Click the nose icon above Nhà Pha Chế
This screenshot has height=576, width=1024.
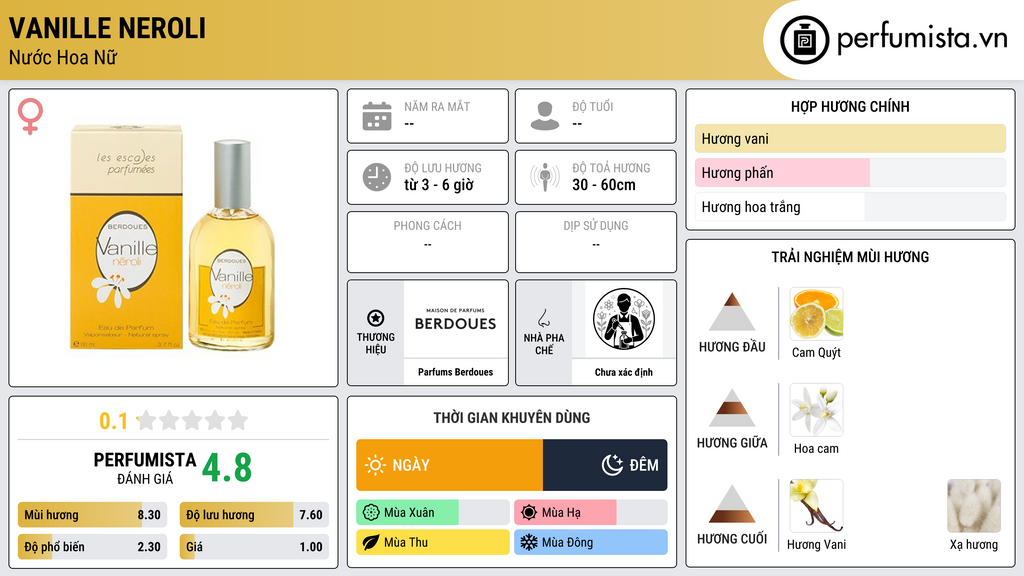[543, 318]
